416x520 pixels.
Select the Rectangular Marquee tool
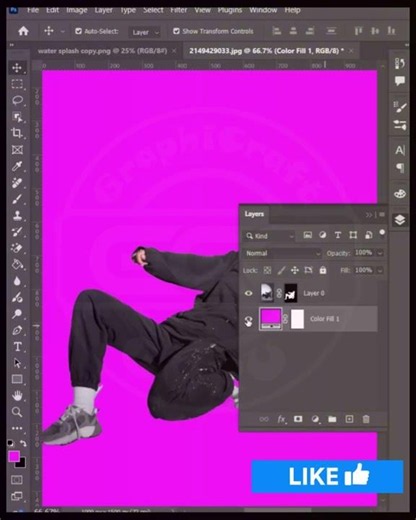(17, 84)
